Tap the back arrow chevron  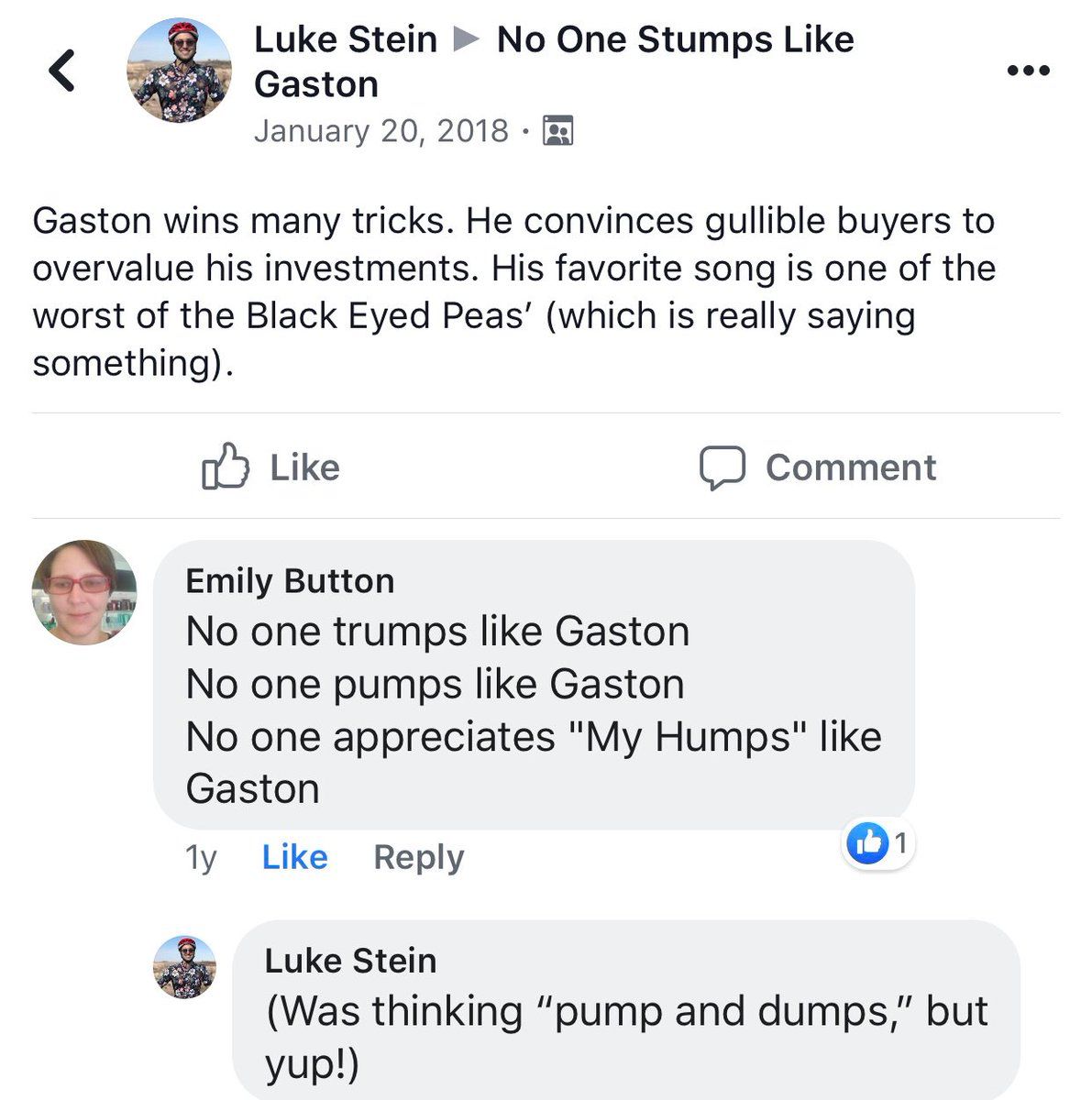pos(62,71)
